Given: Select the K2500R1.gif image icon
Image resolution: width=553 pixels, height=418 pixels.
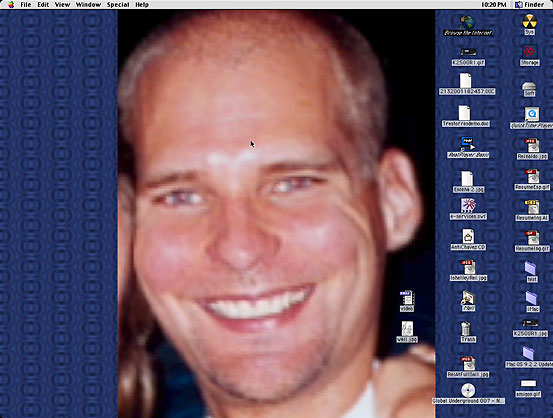Looking at the screenshot, I should point(468,53).
